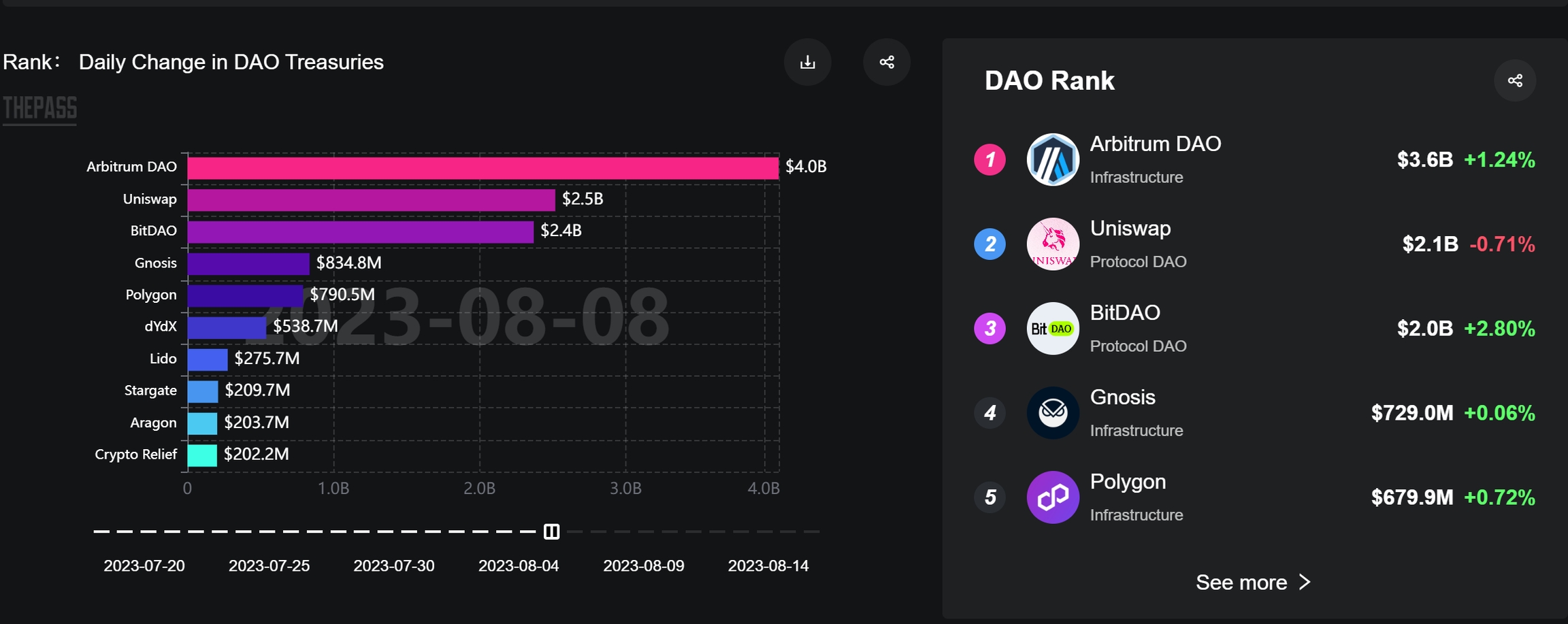Click the Gnosis logo icon

coord(1052,413)
